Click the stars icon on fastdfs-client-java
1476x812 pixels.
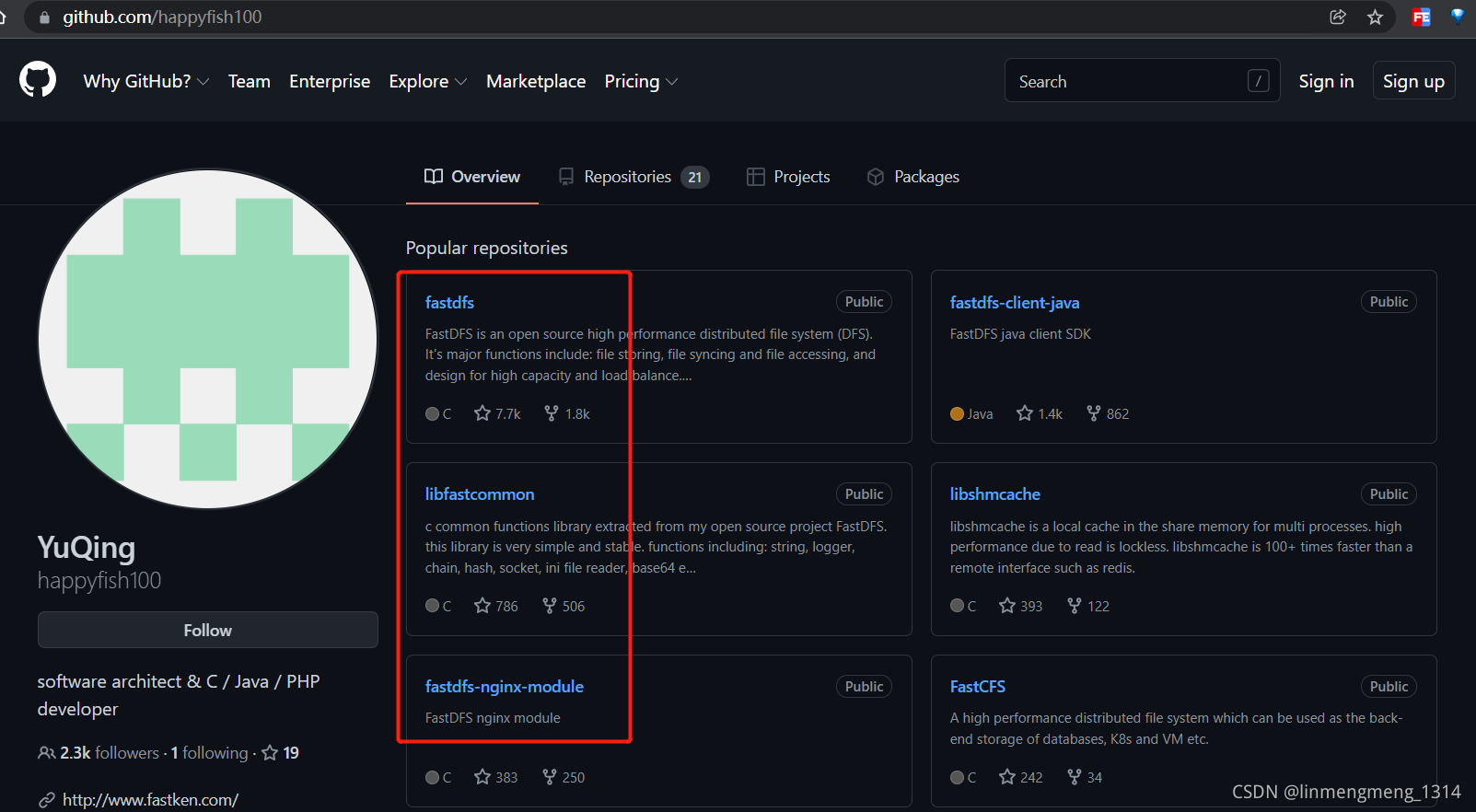click(x=1025, y=413)
